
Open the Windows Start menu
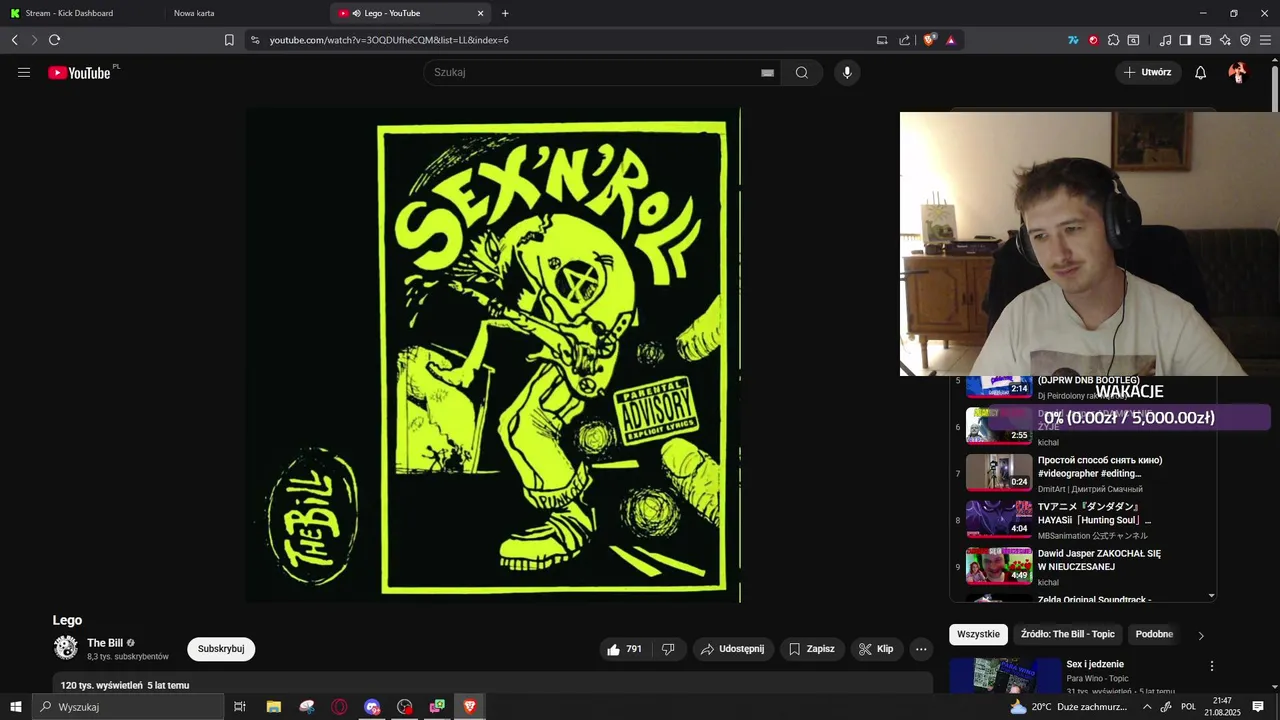(x=16, y=707)
